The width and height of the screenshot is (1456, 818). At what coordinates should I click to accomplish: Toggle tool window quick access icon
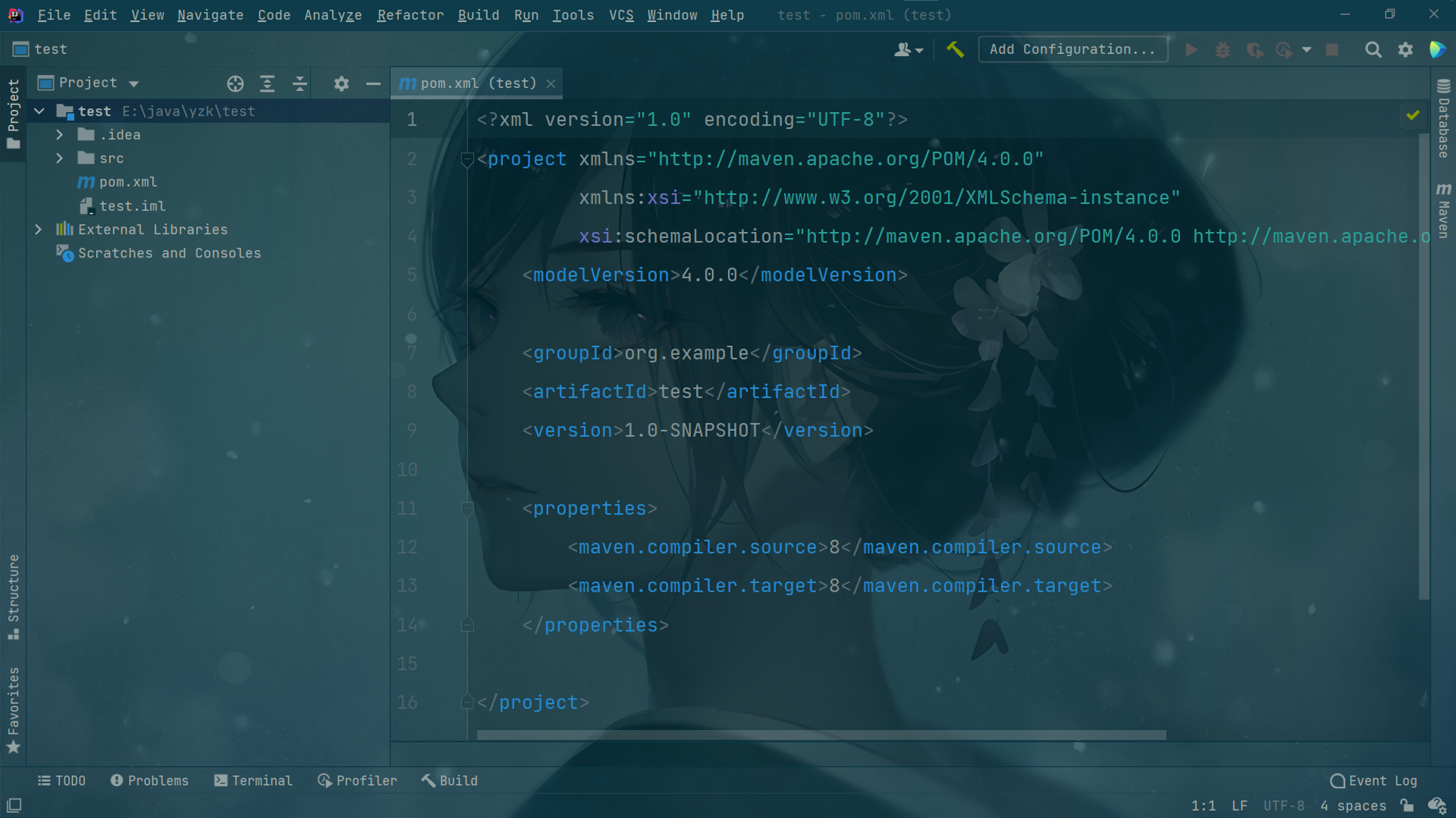click(14, 805)
